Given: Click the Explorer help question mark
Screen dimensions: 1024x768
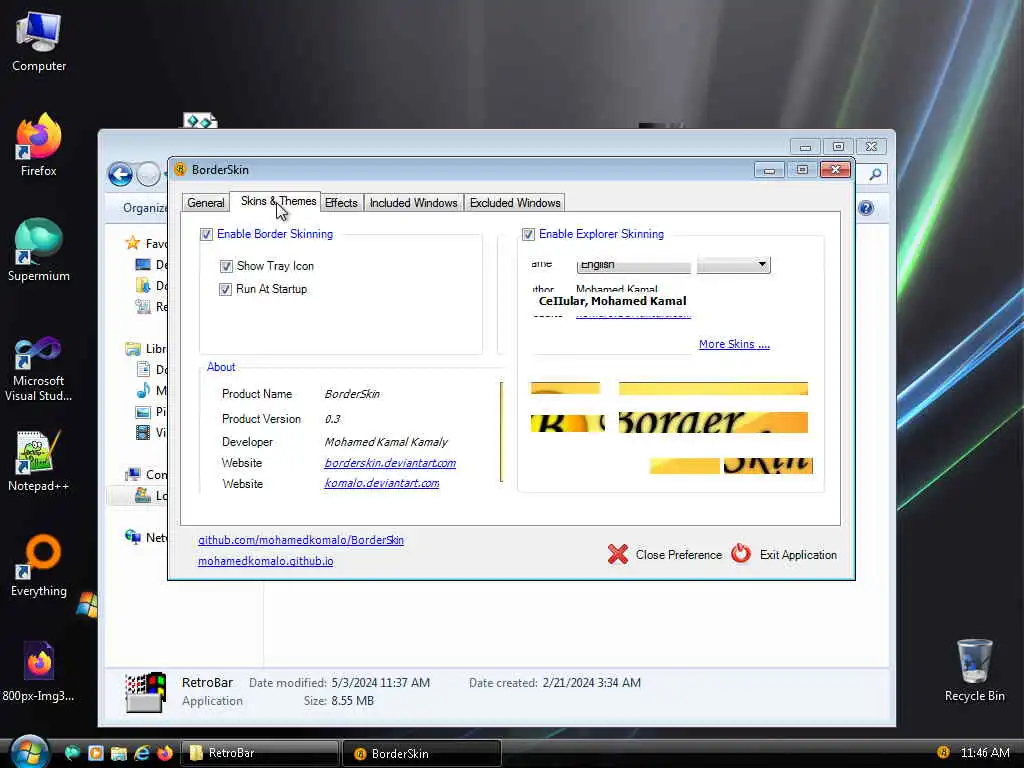Looking at the screenshot, I should pyautogui.click(x=866, y=208).
